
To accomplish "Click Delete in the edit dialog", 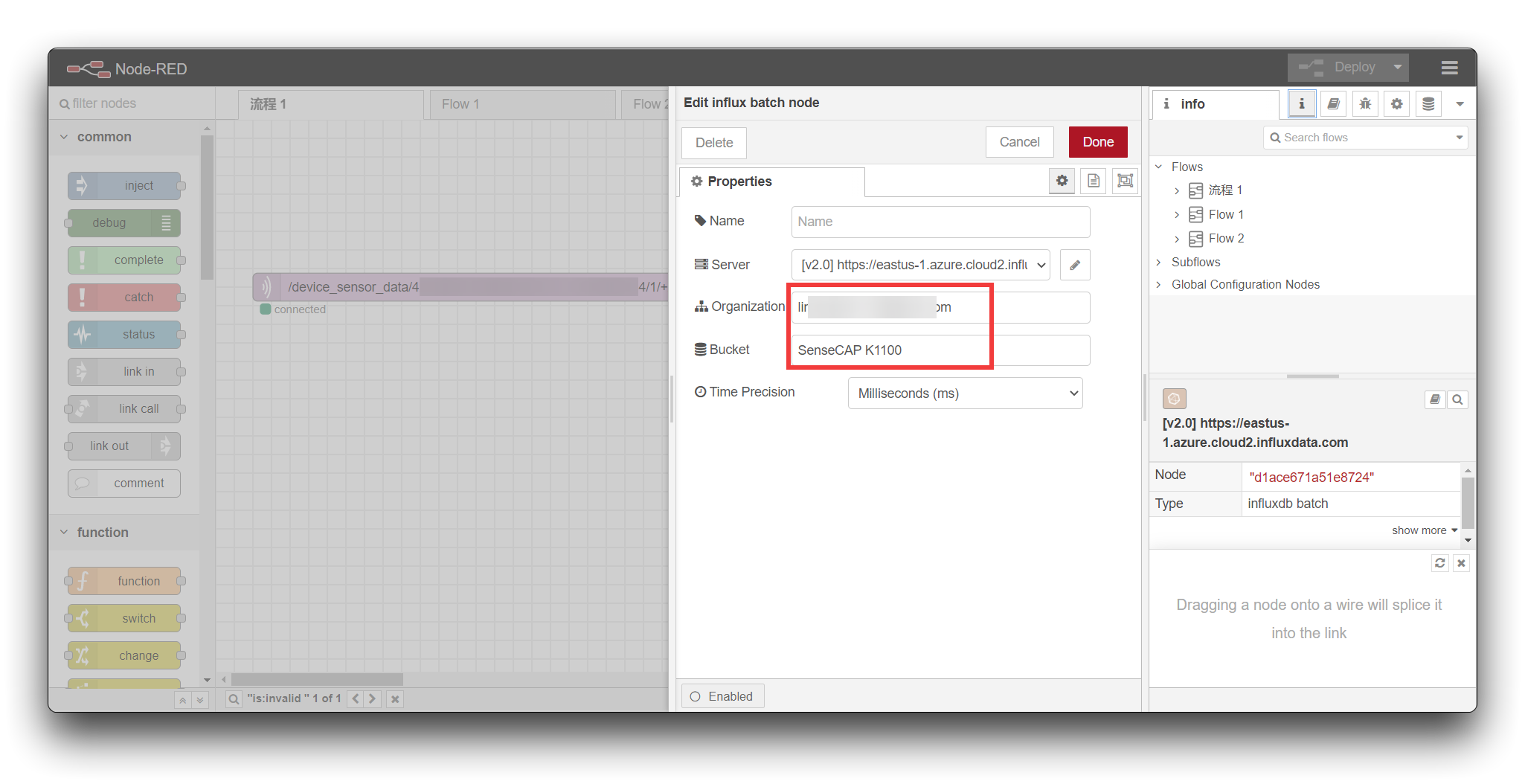I will point(714,143).
